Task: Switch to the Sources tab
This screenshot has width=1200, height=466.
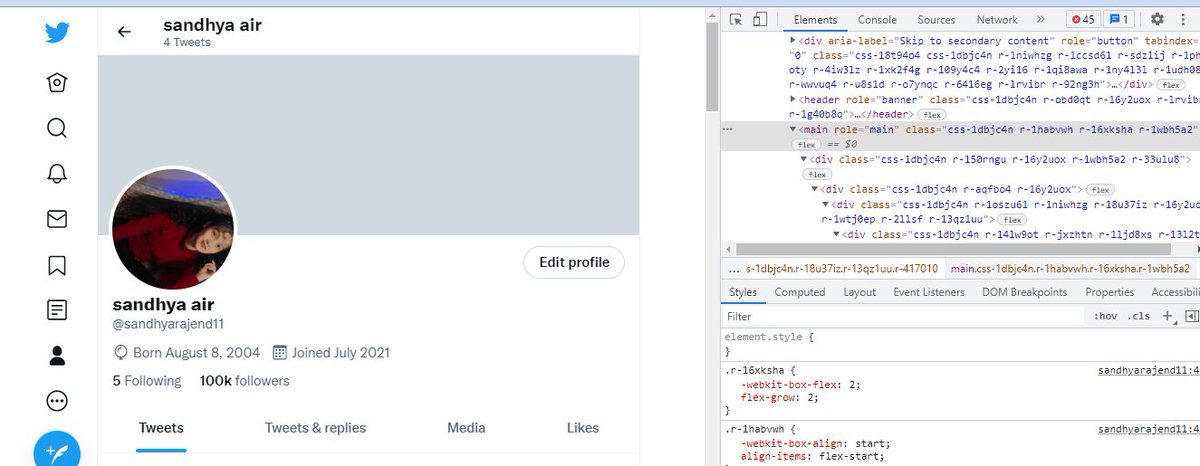Action: 936,19
